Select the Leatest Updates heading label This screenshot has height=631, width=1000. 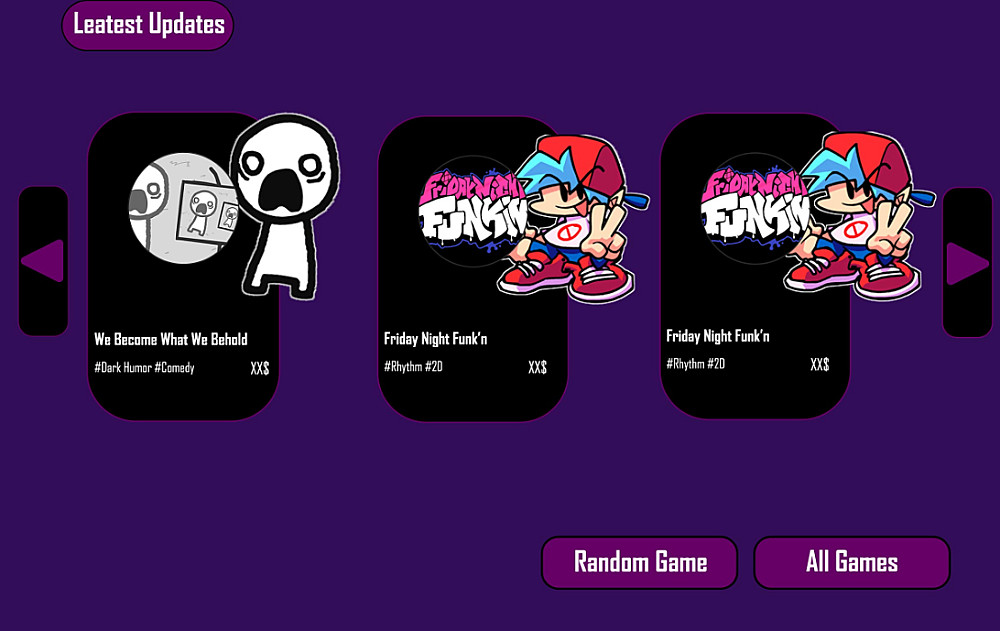(148, 25)
